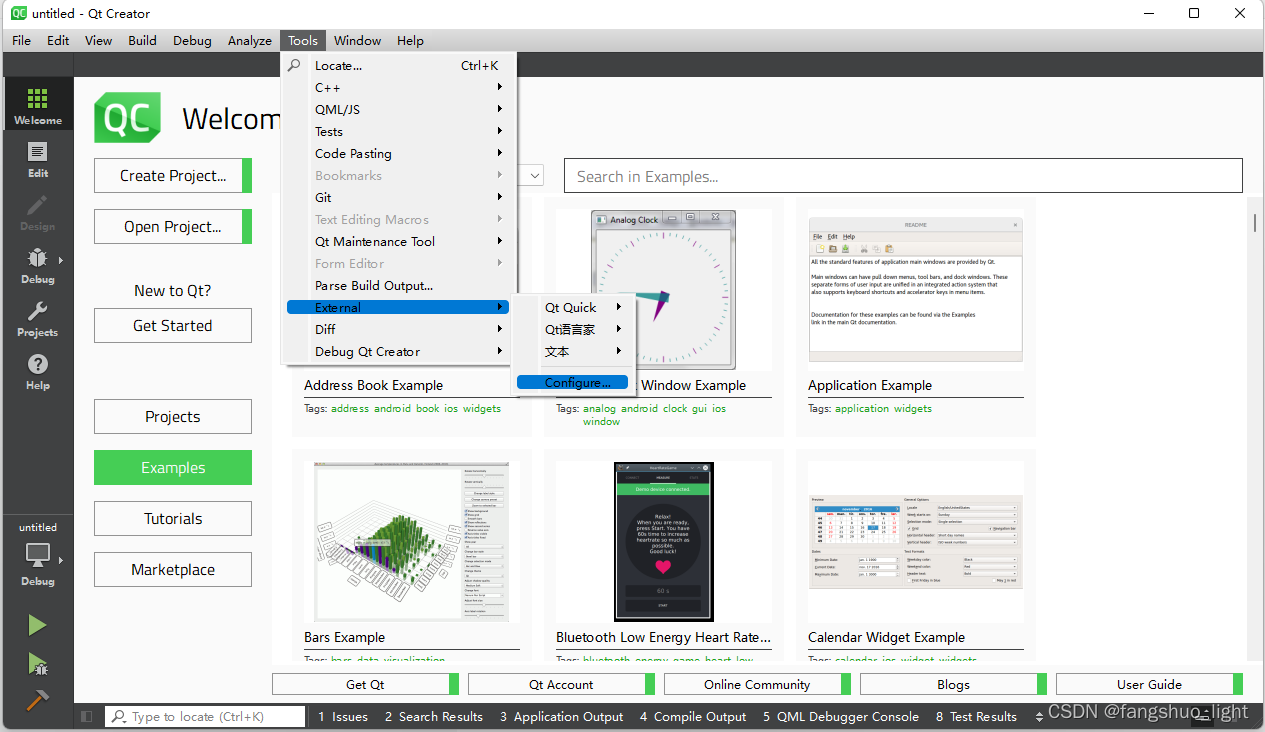Click the 'android' tag under Address Book Example
This screenshot has height=732, width=1265.
point(392,409)
